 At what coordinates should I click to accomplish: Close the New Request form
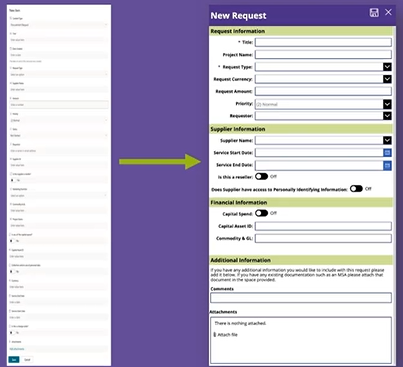[x=388, y=12]
